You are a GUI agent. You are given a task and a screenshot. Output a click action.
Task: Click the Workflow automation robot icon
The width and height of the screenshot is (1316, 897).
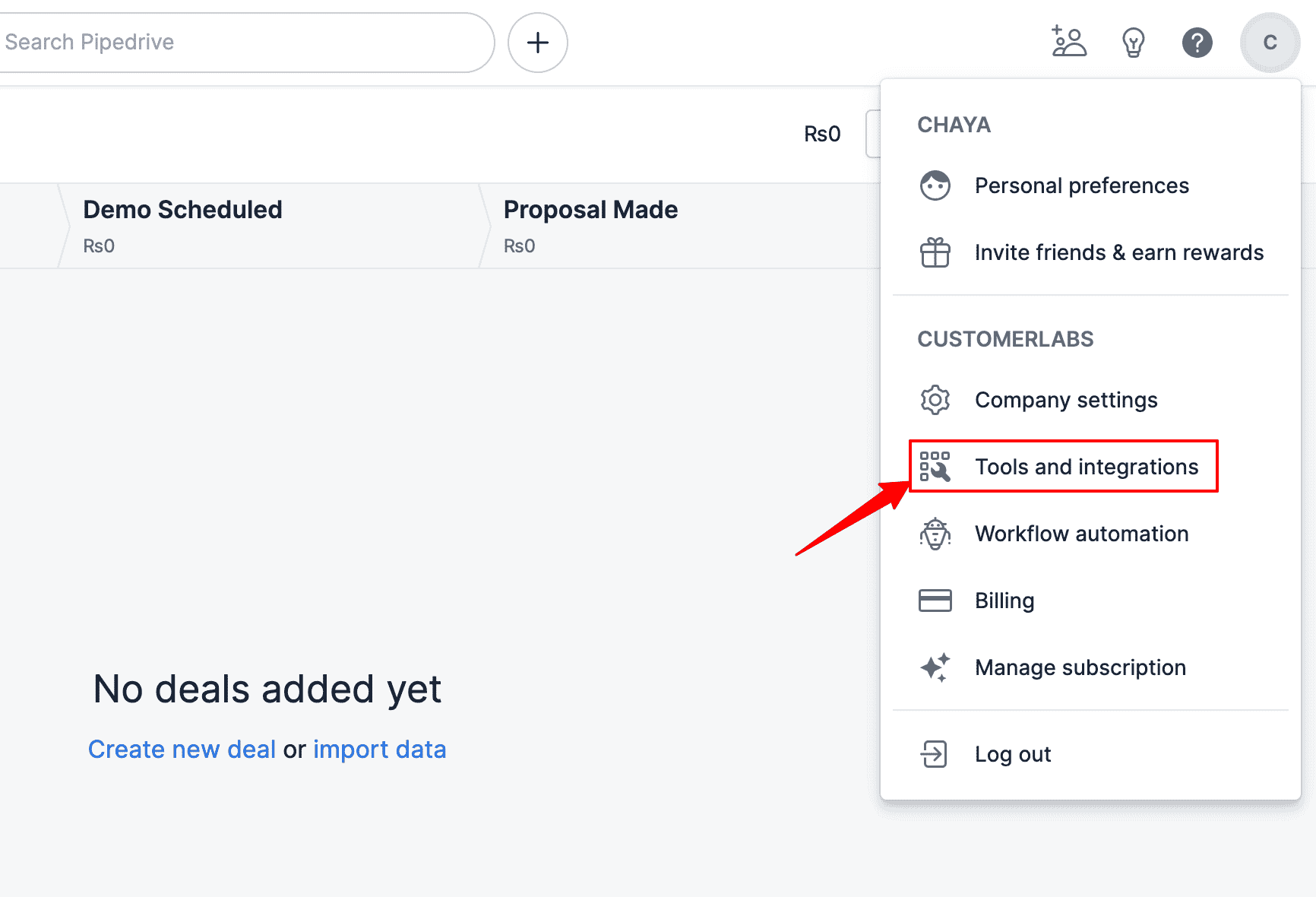935,533
